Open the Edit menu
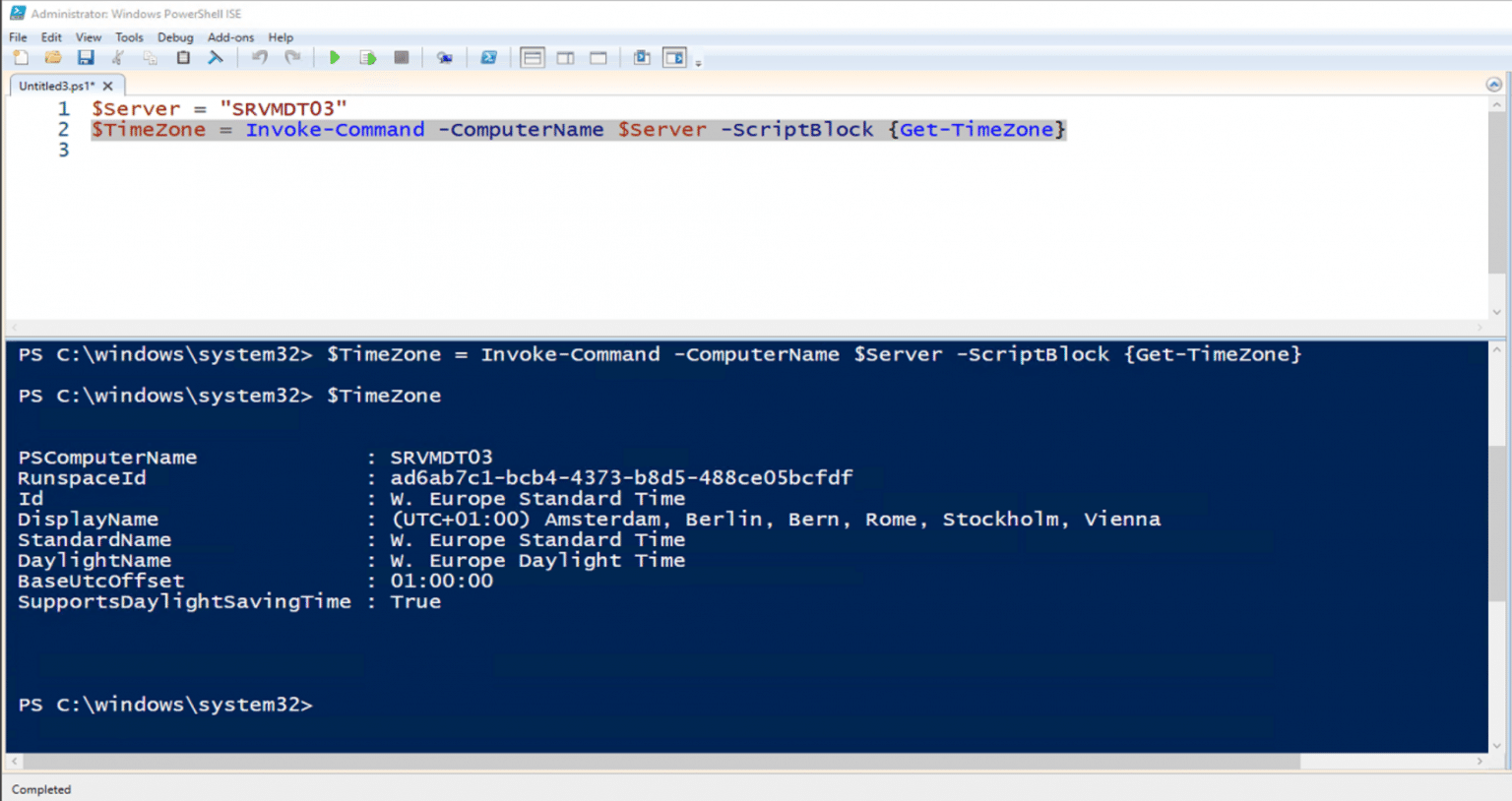Screen dimensions: 1512x801 51,37
